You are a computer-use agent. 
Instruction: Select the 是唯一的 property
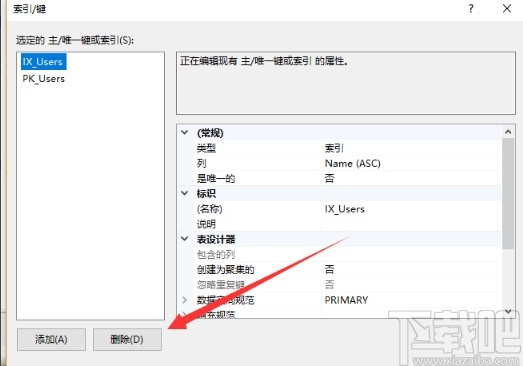(x=216, y=178)
